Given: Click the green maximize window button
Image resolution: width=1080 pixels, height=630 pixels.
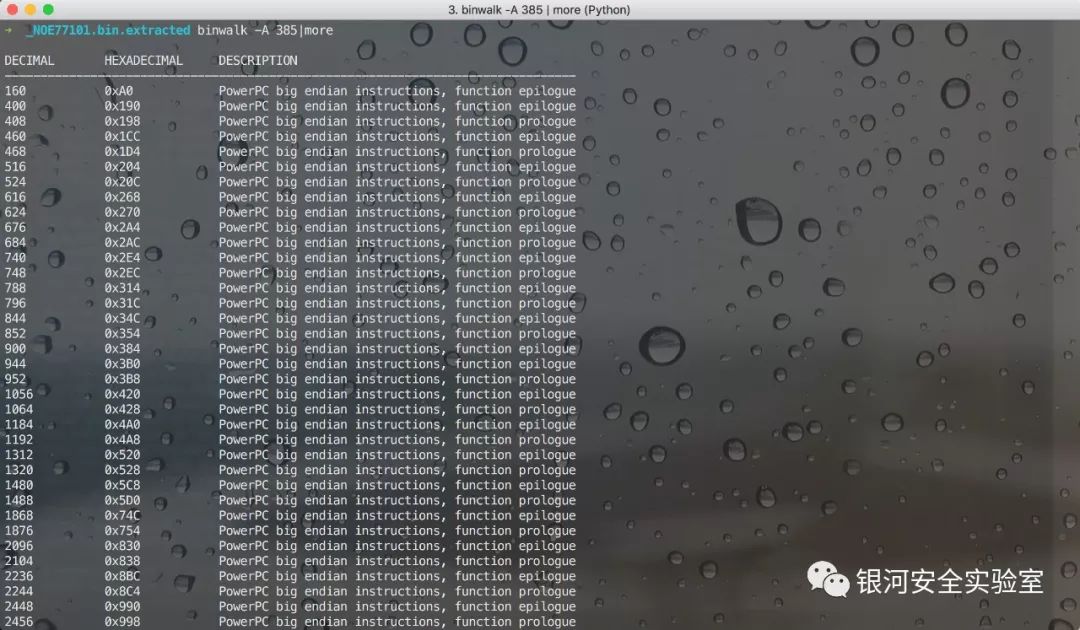Looking at the screenshot, I should point(48,9).
